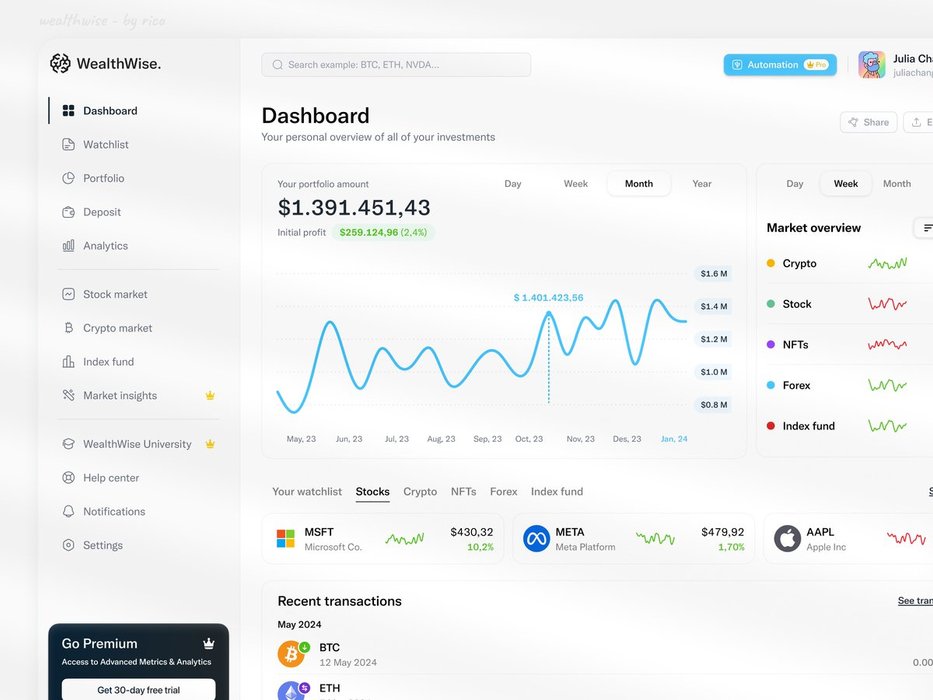Open Dashboard grid icon in sidebar
This screenshot has width=933, height=700.
pos(68,111)
